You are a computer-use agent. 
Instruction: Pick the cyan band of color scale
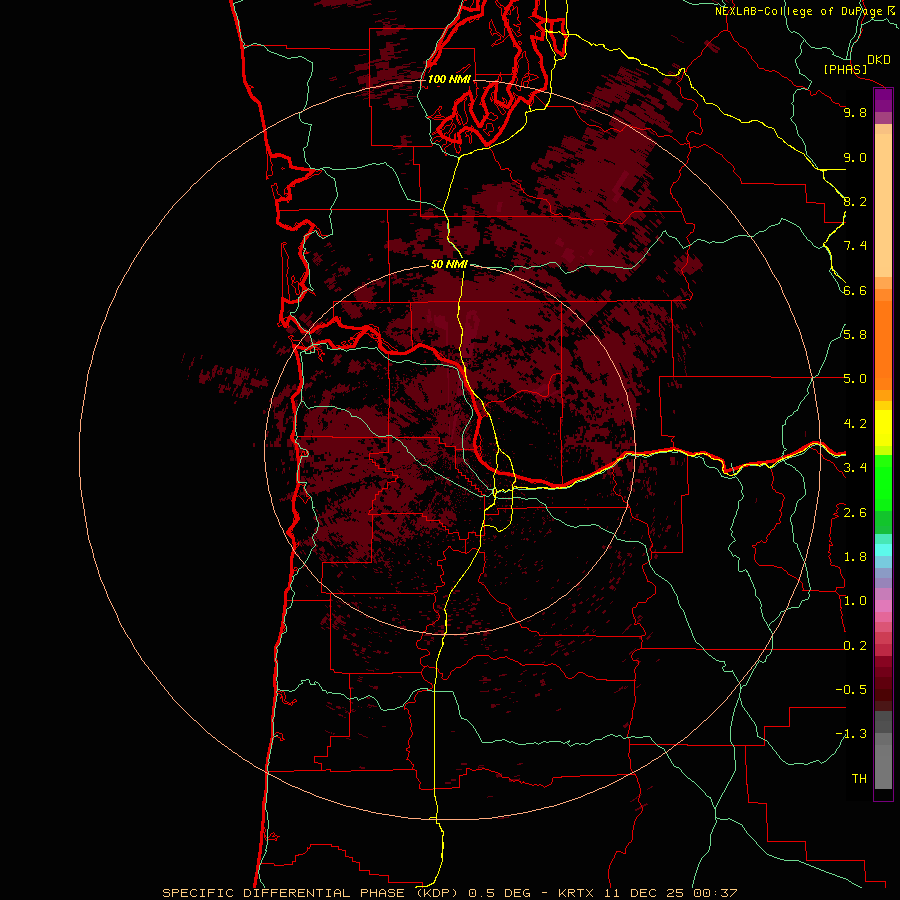883,550
